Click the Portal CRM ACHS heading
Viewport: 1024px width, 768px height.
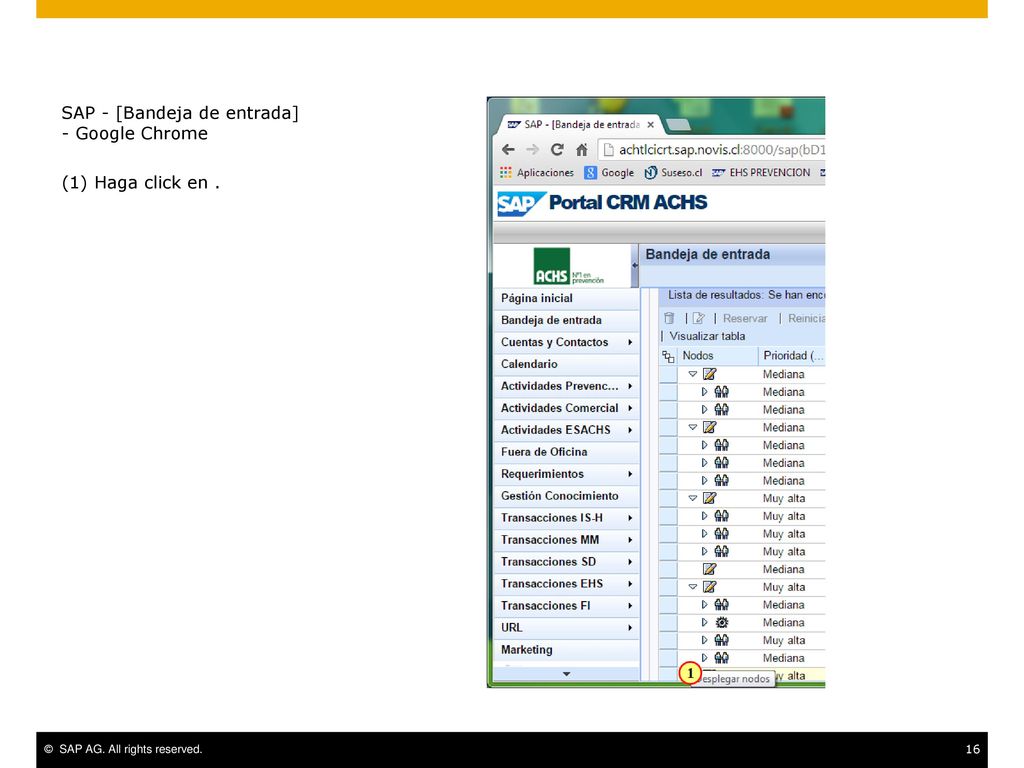(628, 202)
